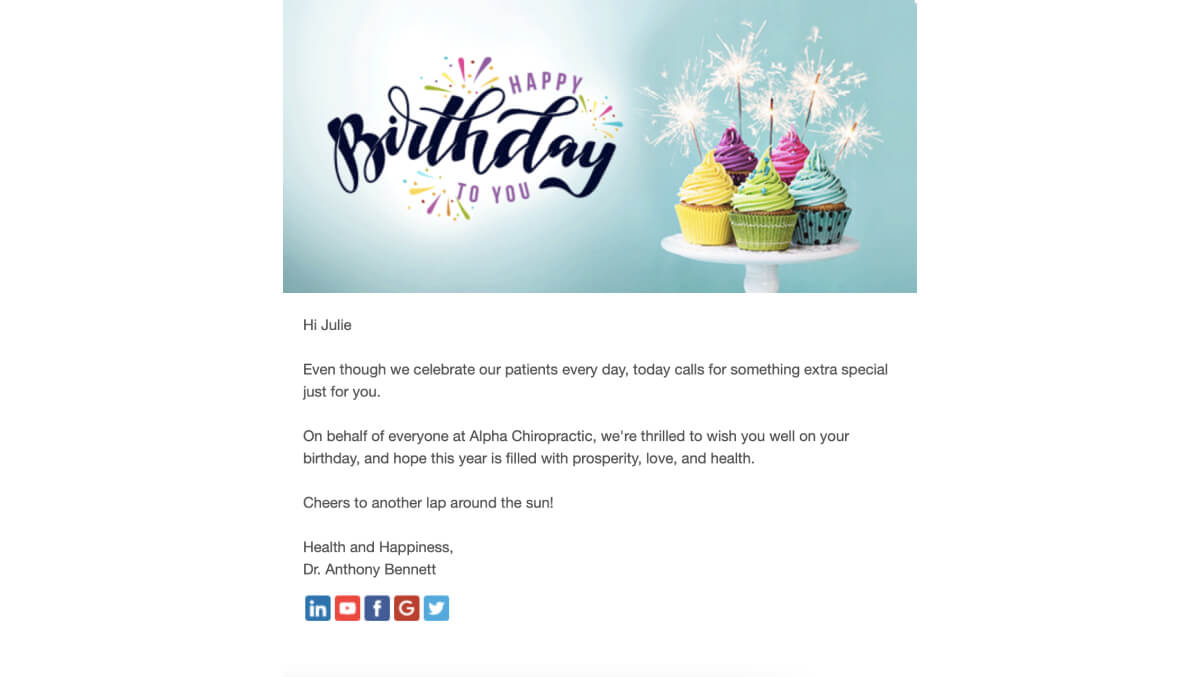Viewport: 1200px width, 677px height.
Task: Click the pink frosted cupcake
Action: click(x=790, y=155)
